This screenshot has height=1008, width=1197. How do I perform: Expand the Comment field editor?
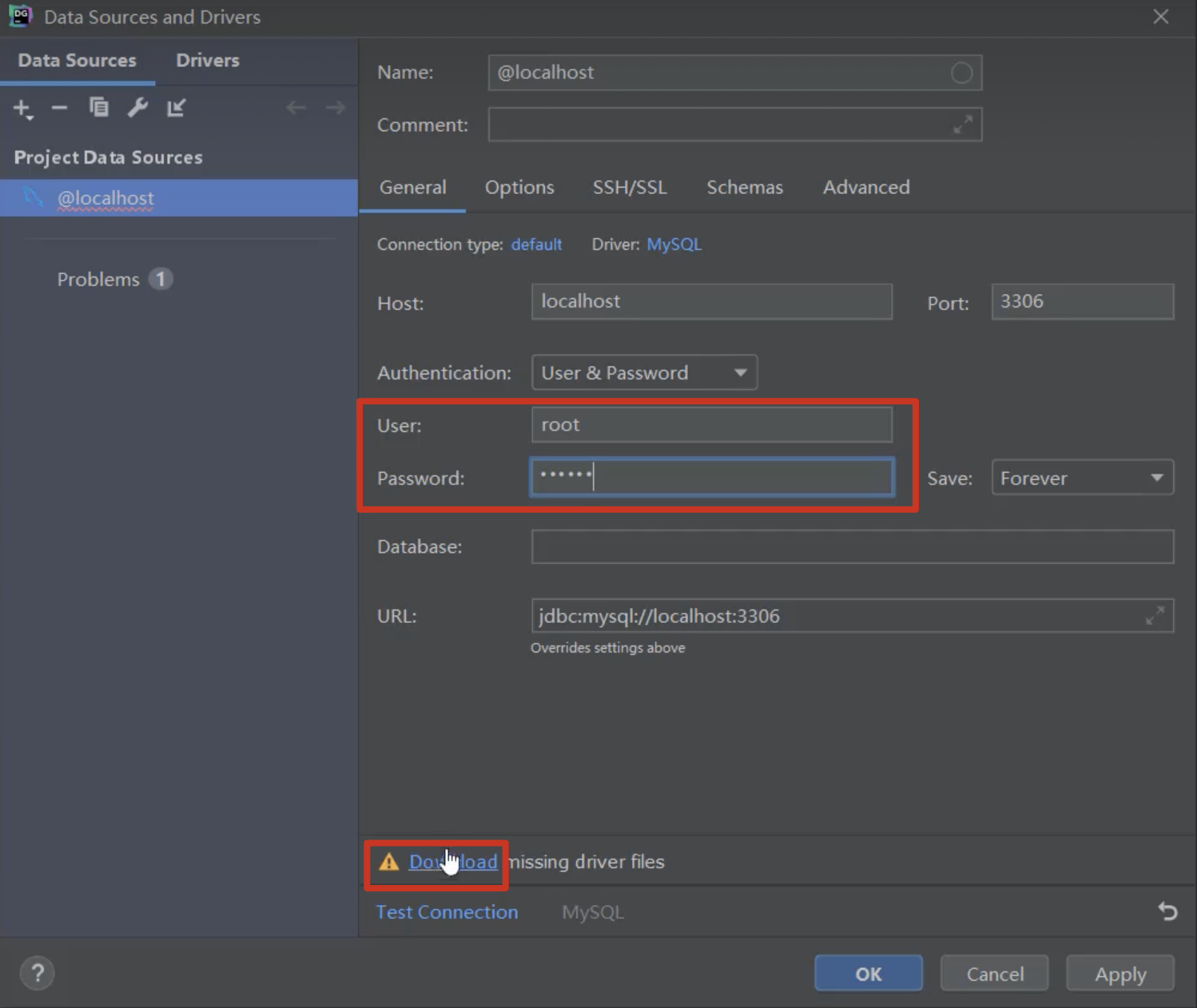[963, 125]
